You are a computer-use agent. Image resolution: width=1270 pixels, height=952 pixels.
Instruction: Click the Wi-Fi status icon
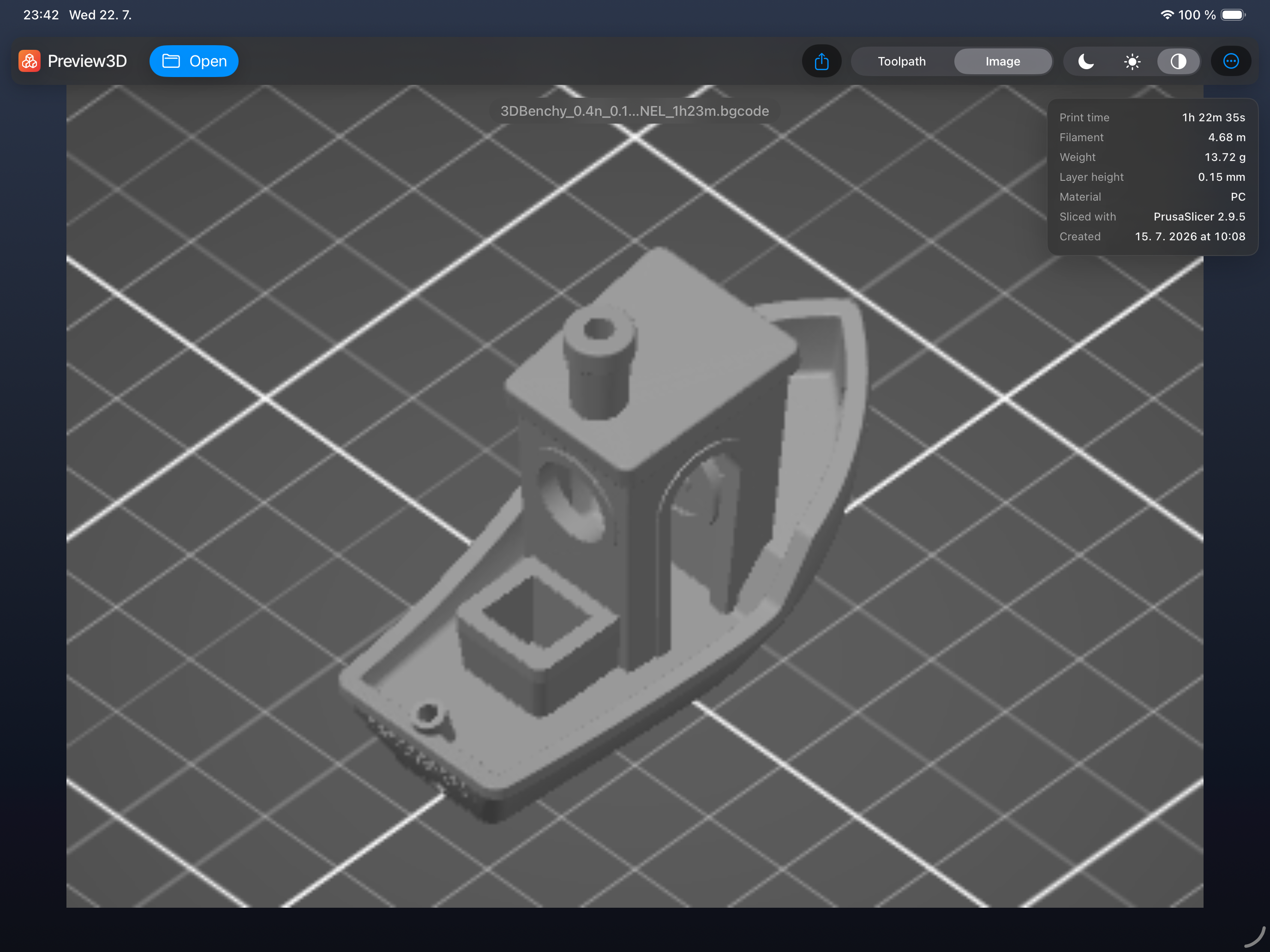point(1167,15)
